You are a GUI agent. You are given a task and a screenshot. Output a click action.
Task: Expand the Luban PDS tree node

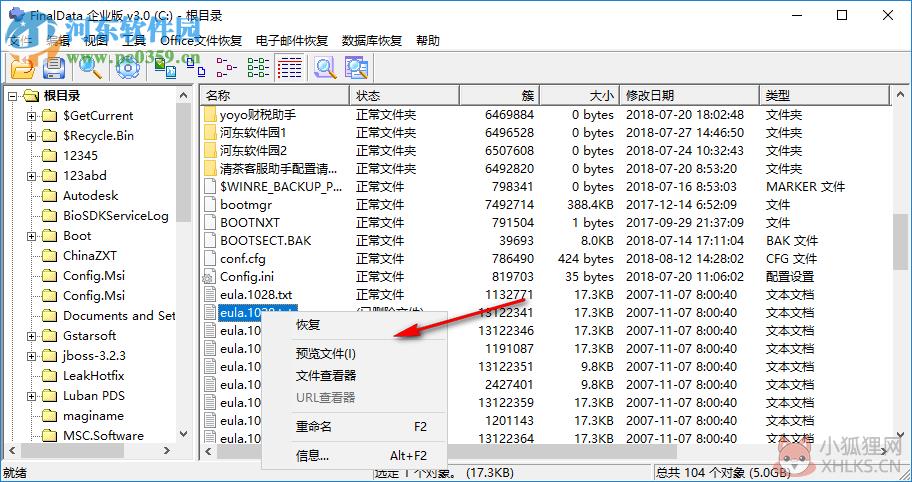click(x=31, y=396)
